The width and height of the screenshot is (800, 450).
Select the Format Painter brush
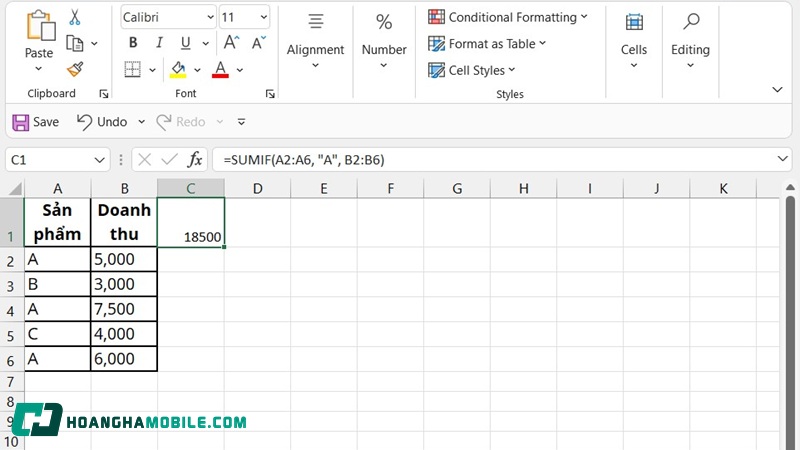coord(75,69)
